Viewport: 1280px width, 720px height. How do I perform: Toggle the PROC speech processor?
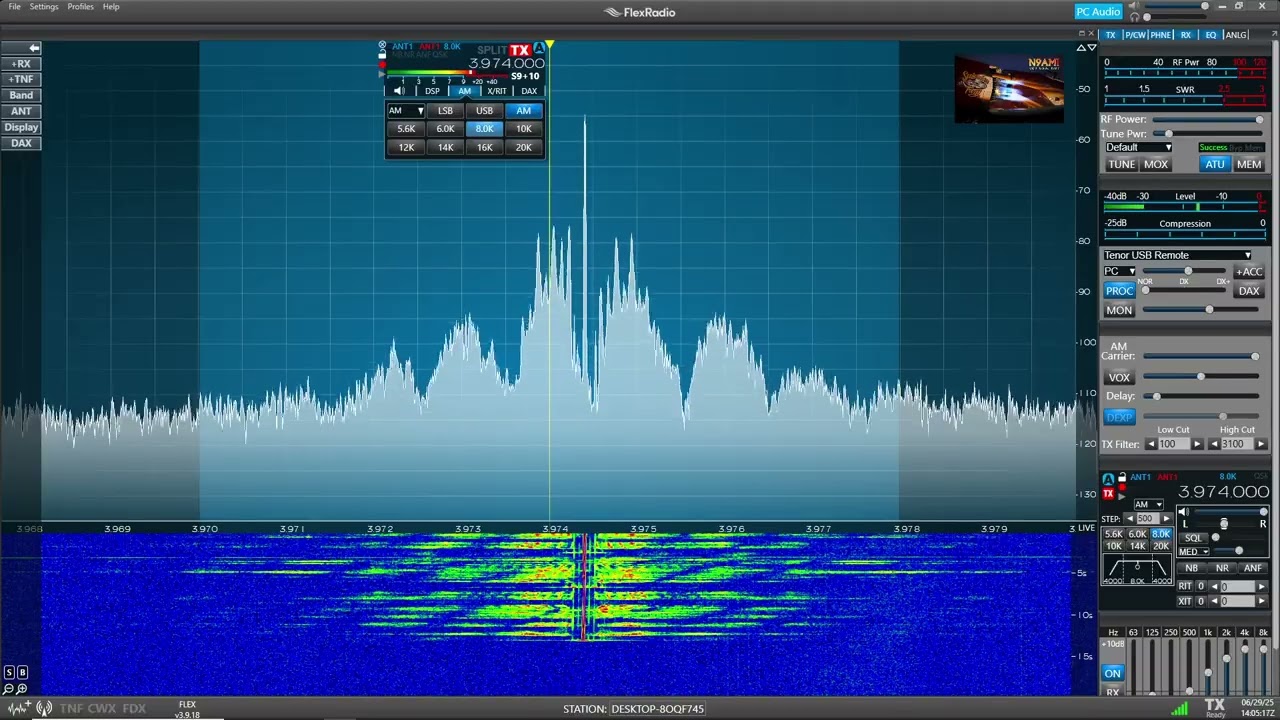(1119, 291)
